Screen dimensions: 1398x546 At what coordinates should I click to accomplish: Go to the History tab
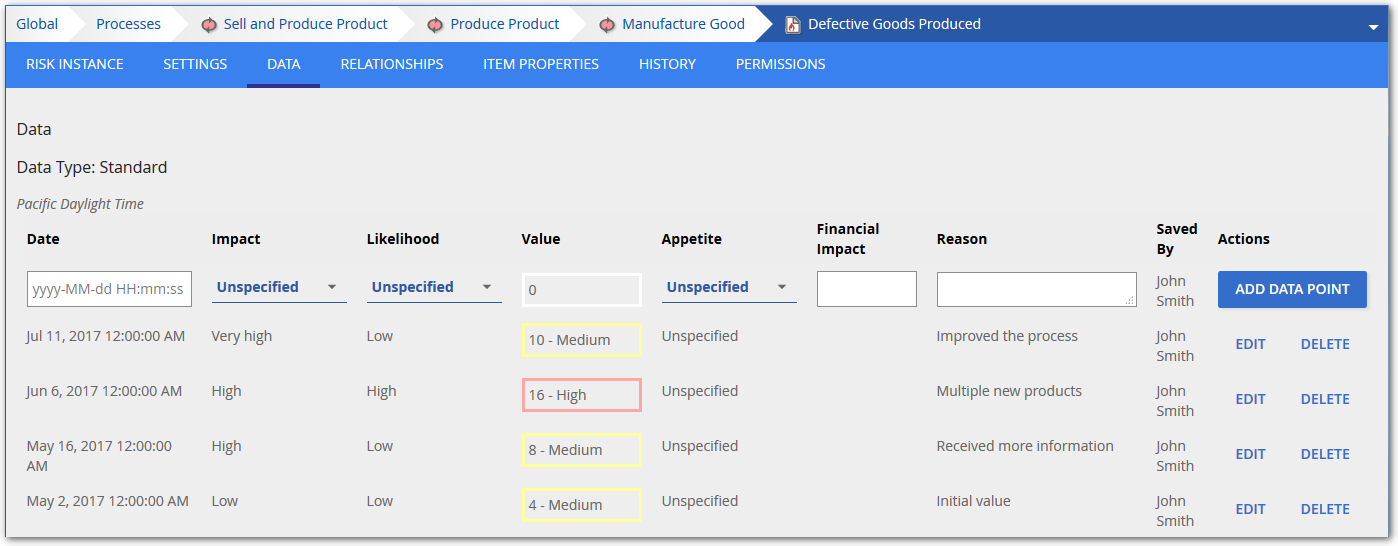(667, 64)
